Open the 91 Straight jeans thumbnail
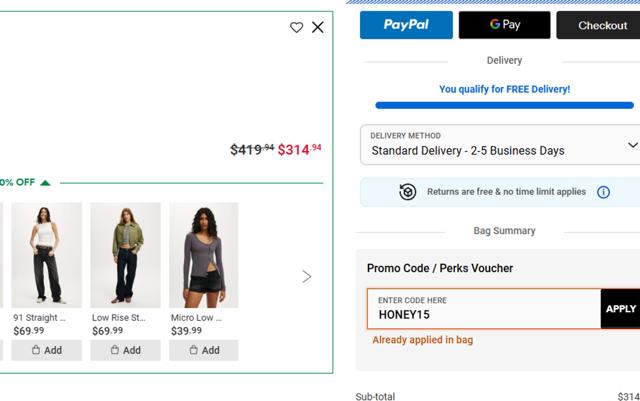This screenshot has width=640, height=401. (46, 255)
